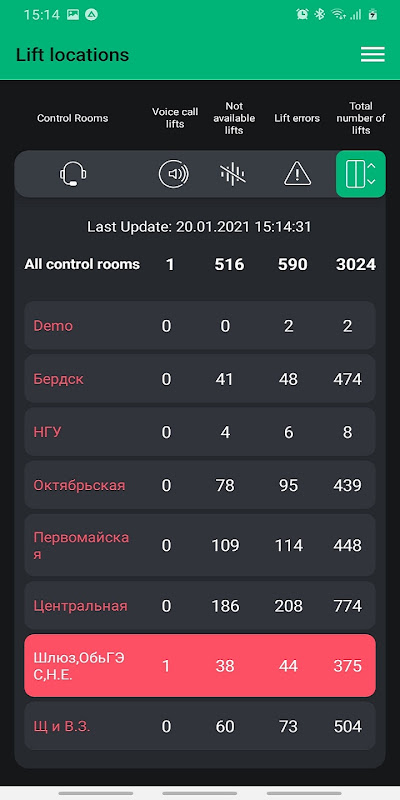
Task: Open the Demo control room
Action: point(200,326)
